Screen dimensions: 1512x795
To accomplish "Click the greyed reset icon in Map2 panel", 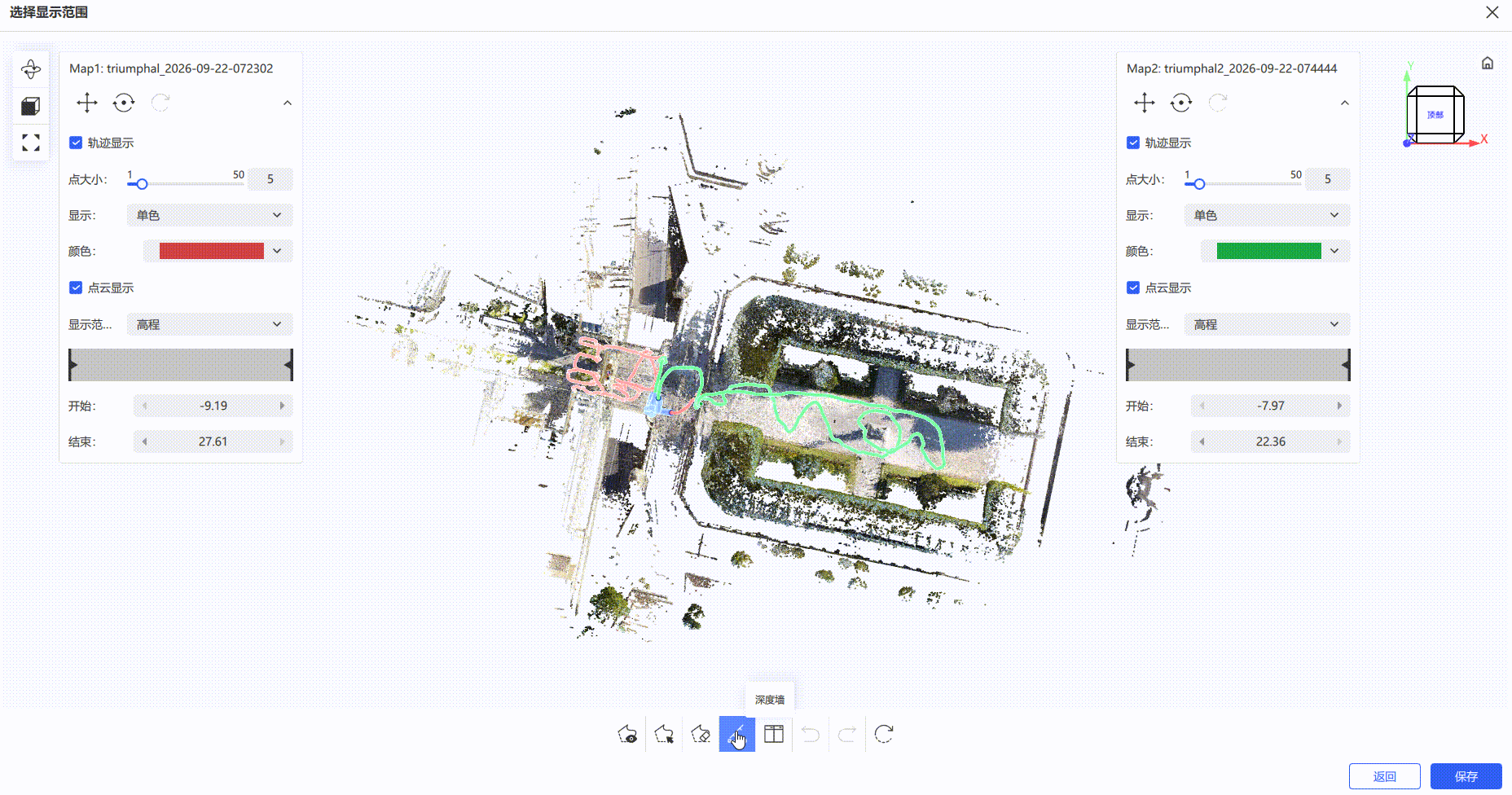I will pyautogui.click(x=1218, y=103).
